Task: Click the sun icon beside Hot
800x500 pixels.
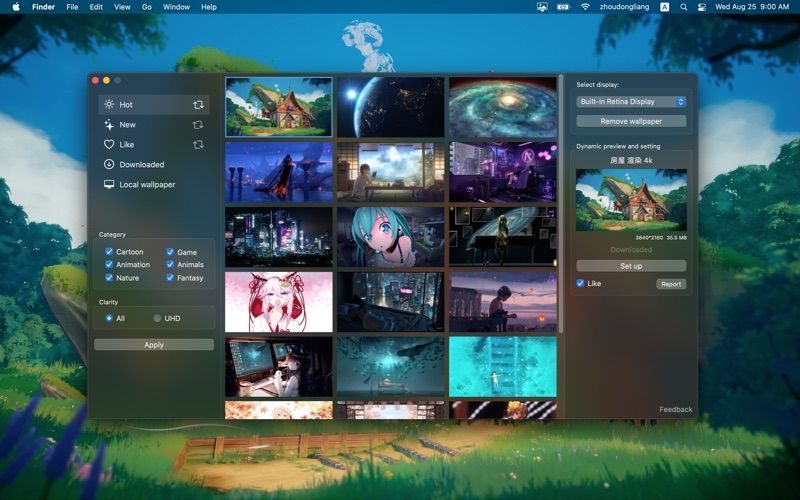Action: coord(109,104)
